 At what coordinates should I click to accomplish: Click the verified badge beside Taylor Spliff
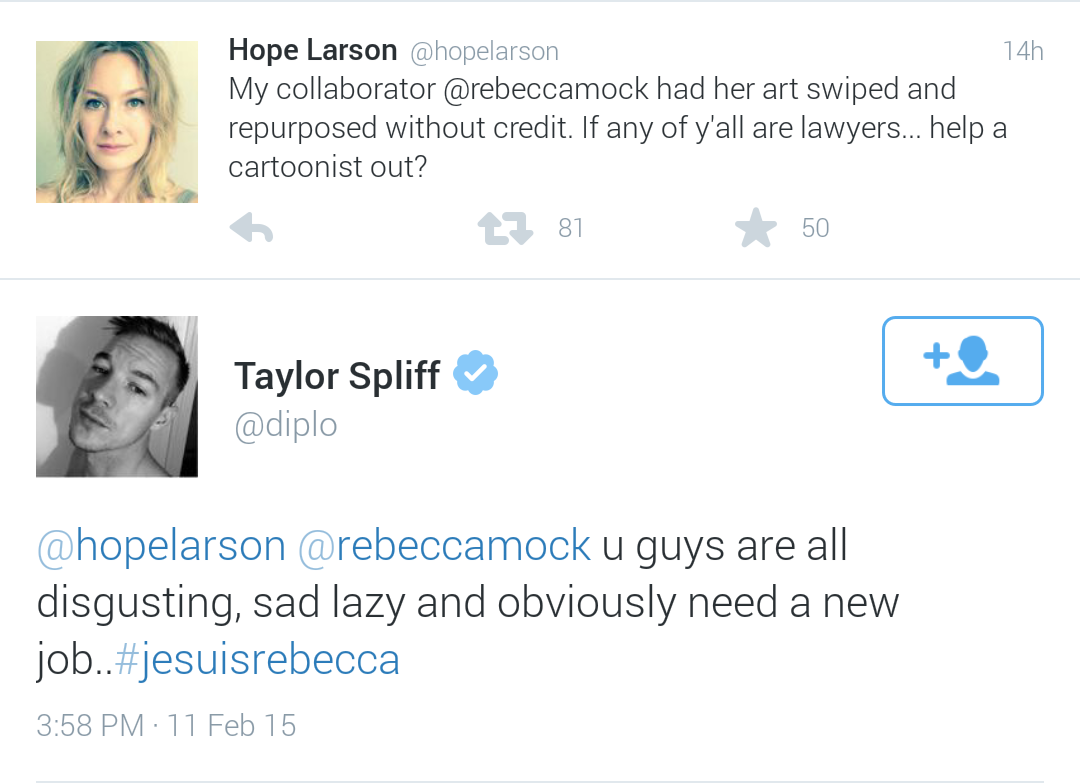pos(475,373)
